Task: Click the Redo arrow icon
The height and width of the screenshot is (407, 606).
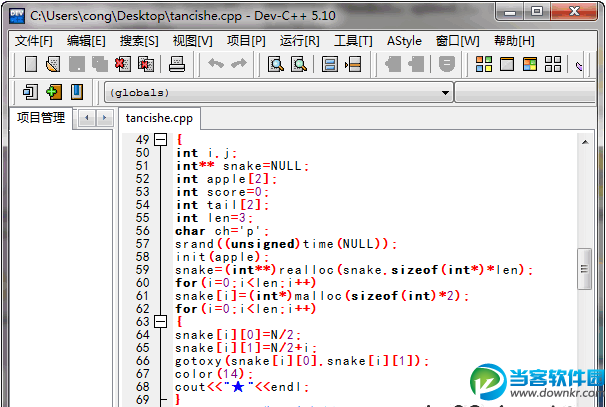Action: pyautogui.click(x=238, y=65)
